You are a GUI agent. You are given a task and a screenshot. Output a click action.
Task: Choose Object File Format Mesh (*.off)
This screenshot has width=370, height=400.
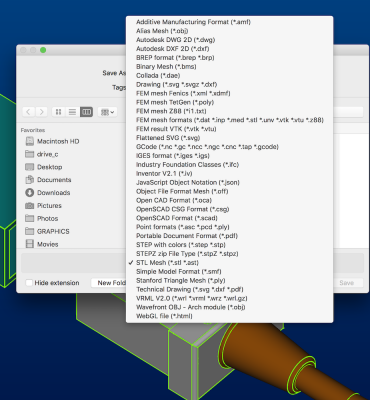click(229, 191)
